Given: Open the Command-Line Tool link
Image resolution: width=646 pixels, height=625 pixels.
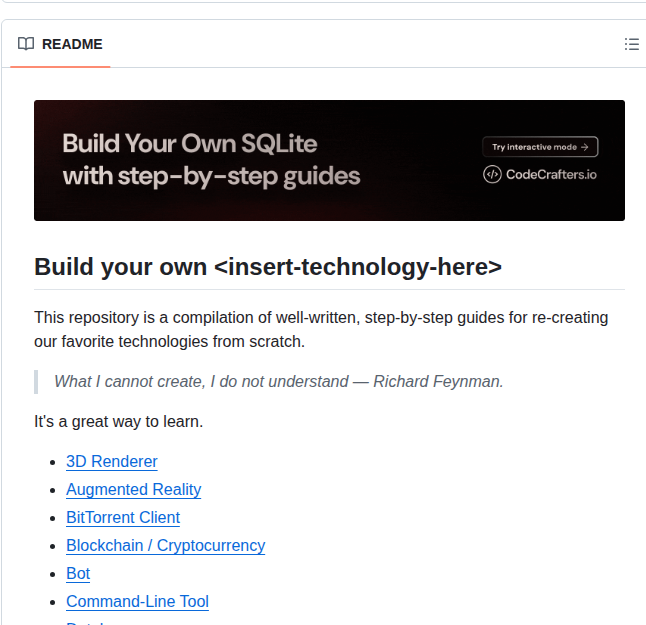Looking at the screenshot, I should coord(137,602).
